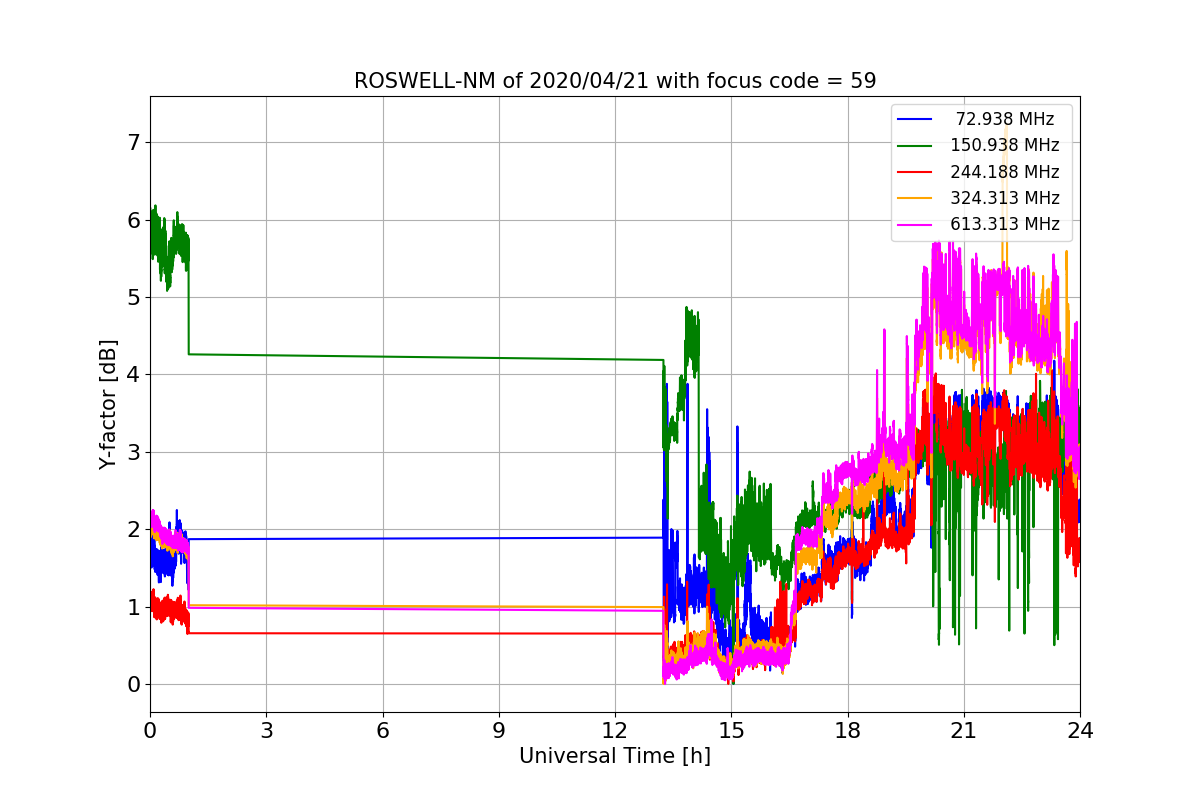
Task: Click x-axis tick label 6
Action: [x=383, y=731]
